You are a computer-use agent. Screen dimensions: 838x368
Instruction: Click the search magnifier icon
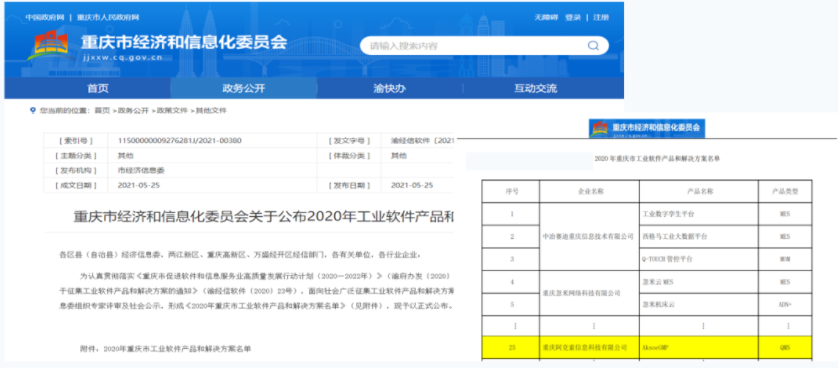click(593, 45)
